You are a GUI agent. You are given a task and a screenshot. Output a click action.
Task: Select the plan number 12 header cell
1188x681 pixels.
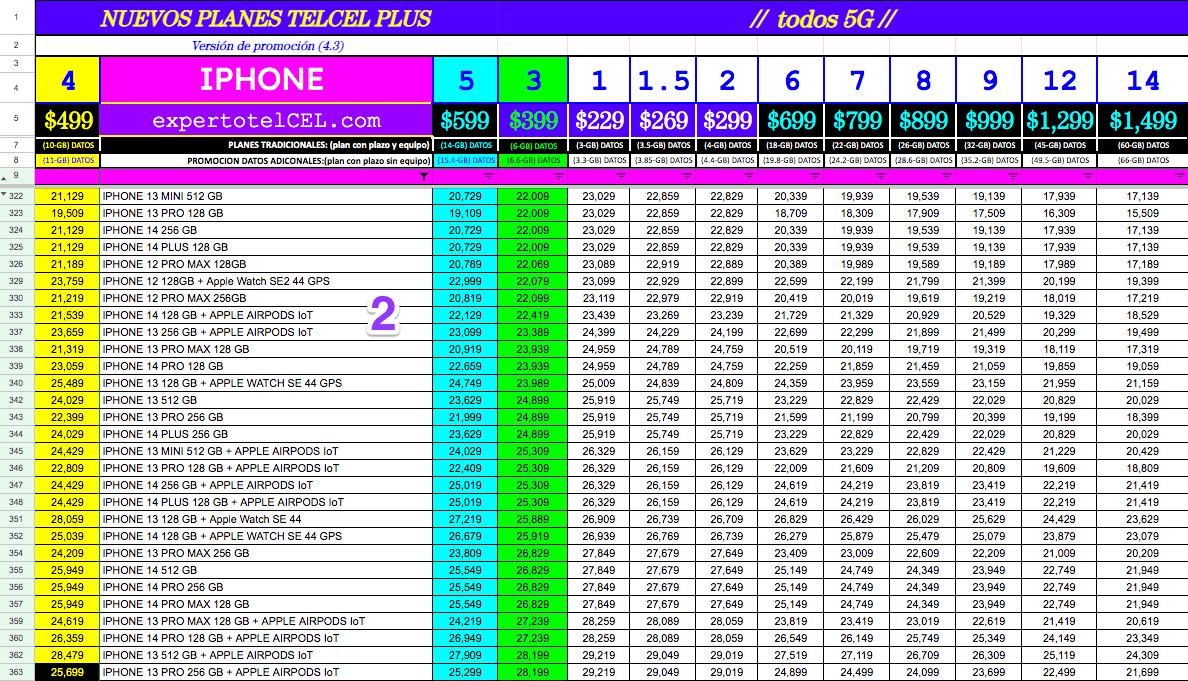click(1059, 80)
